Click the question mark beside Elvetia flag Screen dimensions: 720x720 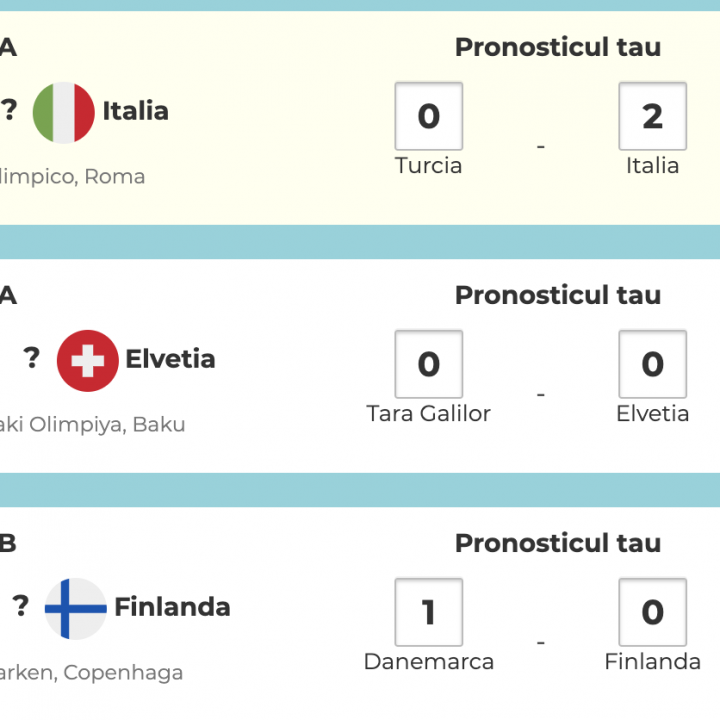click(x=32, y=358)
